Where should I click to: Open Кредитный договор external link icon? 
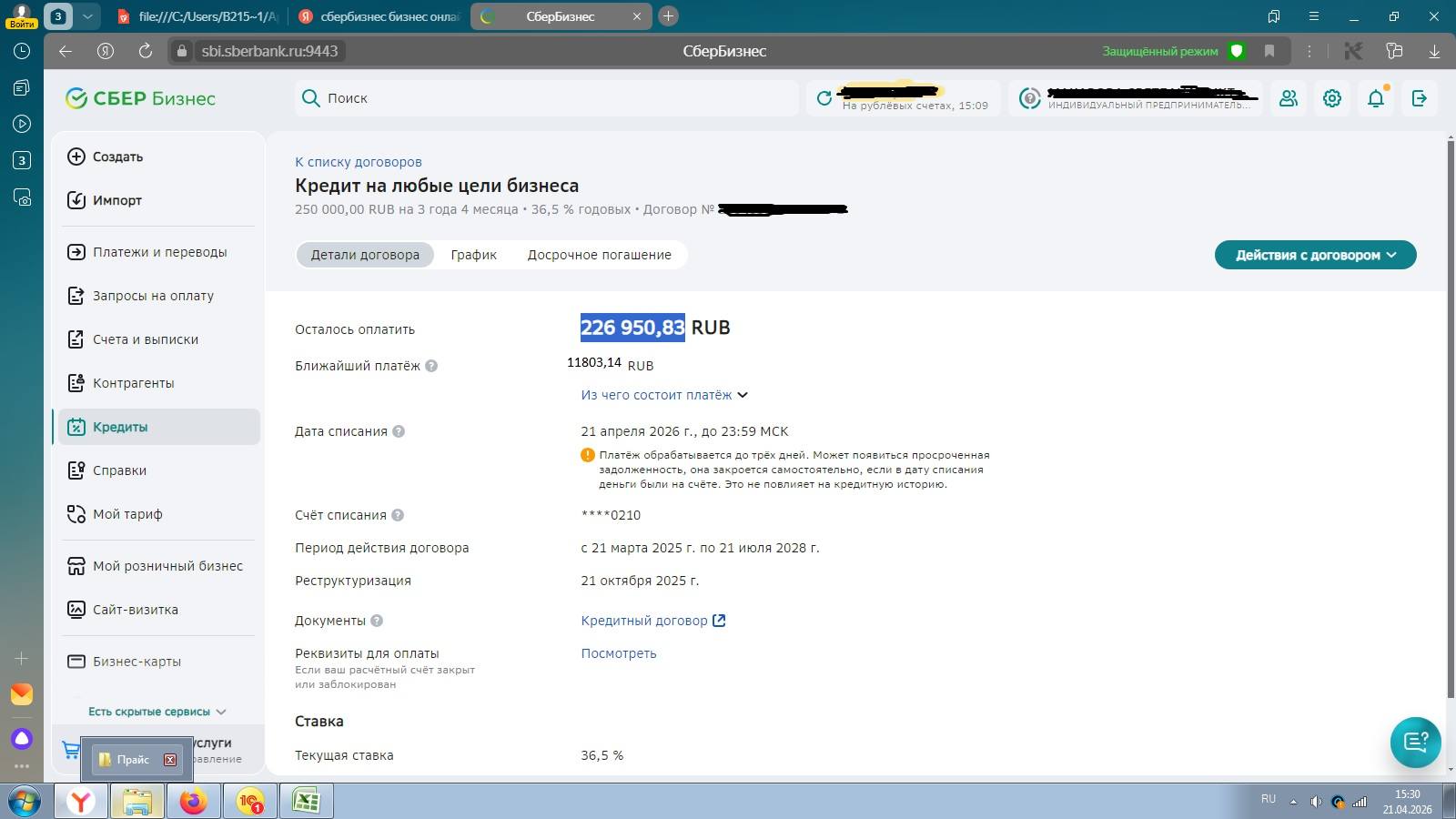[719, 621]
